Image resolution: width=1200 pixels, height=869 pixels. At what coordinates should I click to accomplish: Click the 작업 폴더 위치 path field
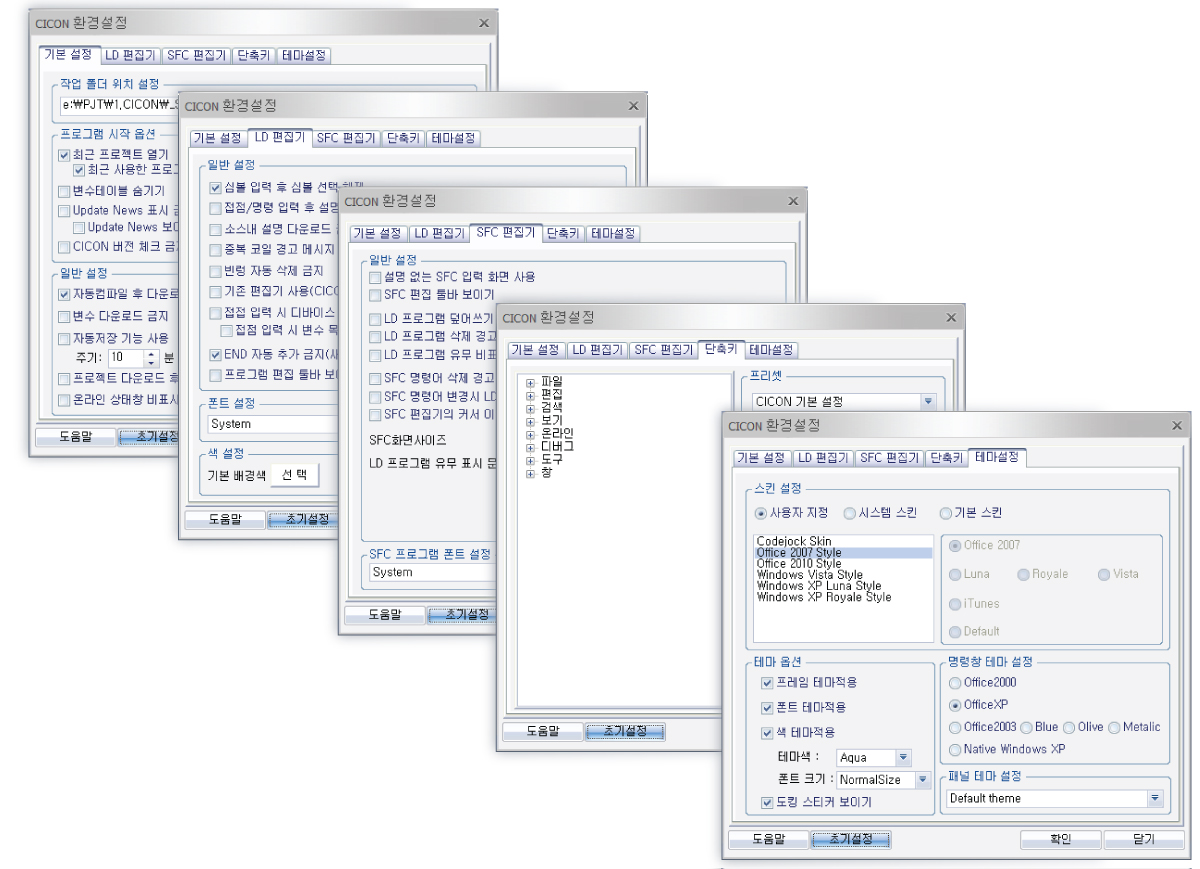pyautogui.click(x=118, y=104)
